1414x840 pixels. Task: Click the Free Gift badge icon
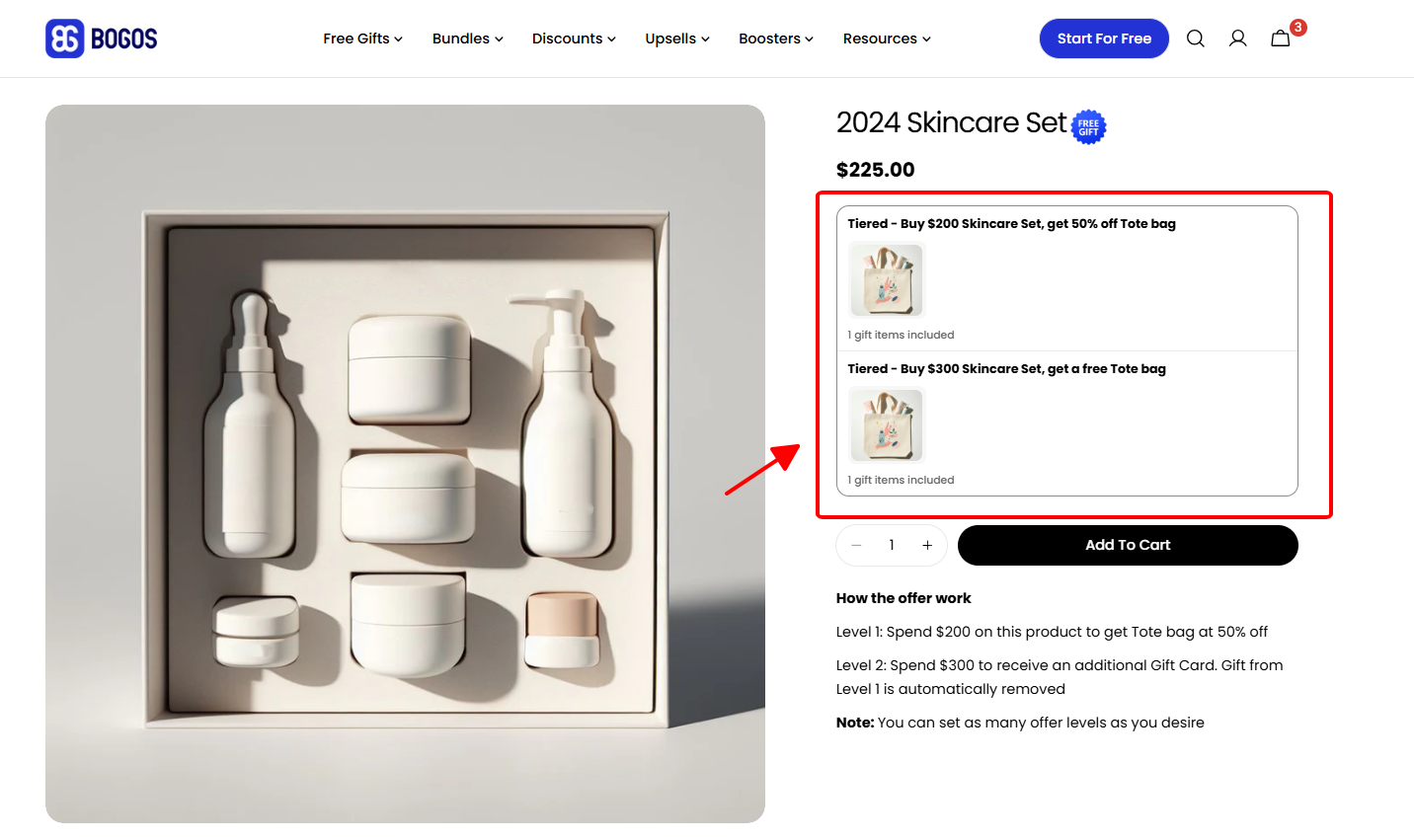1088,127
